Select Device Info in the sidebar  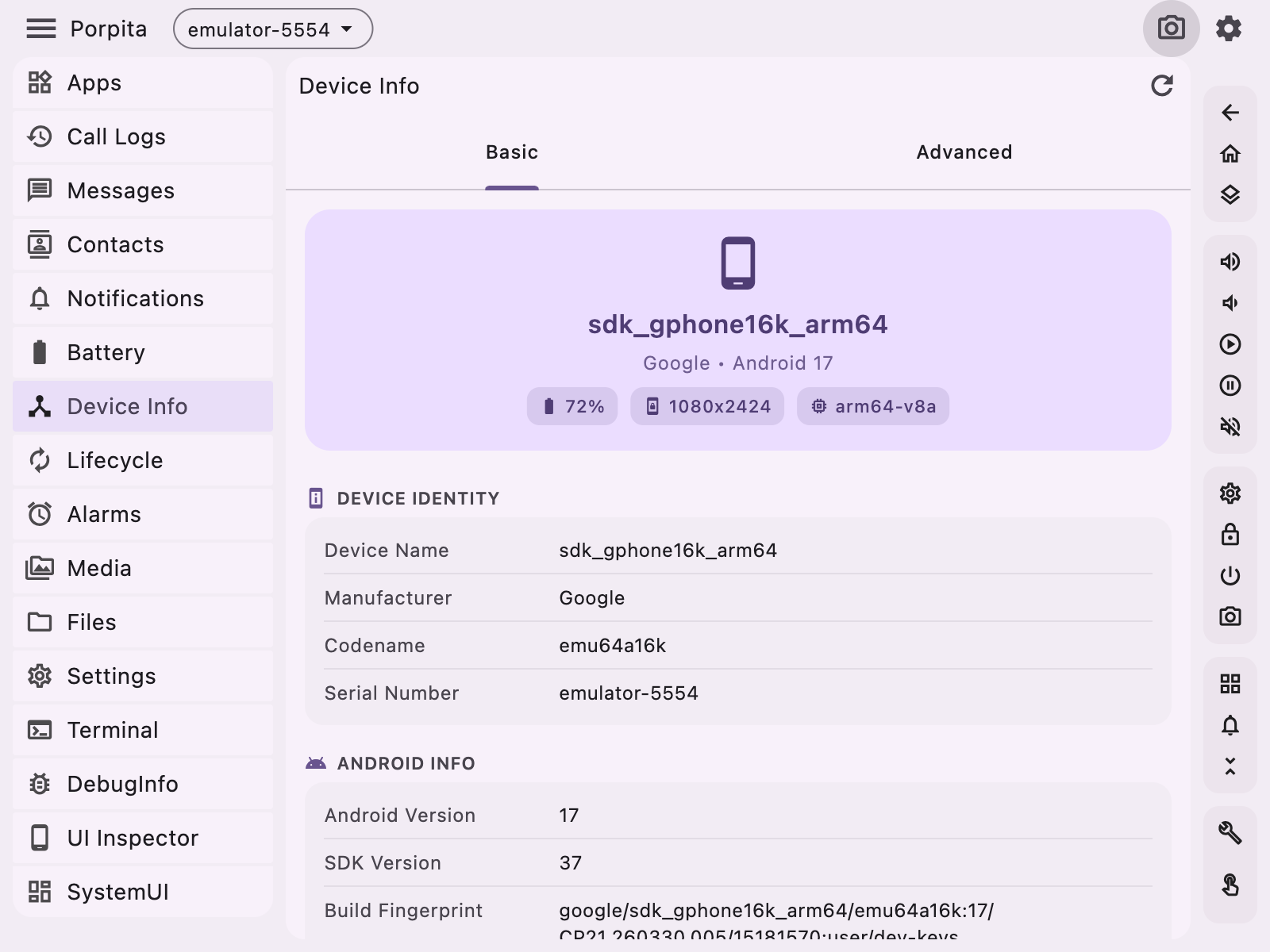[x=143, y=406]
